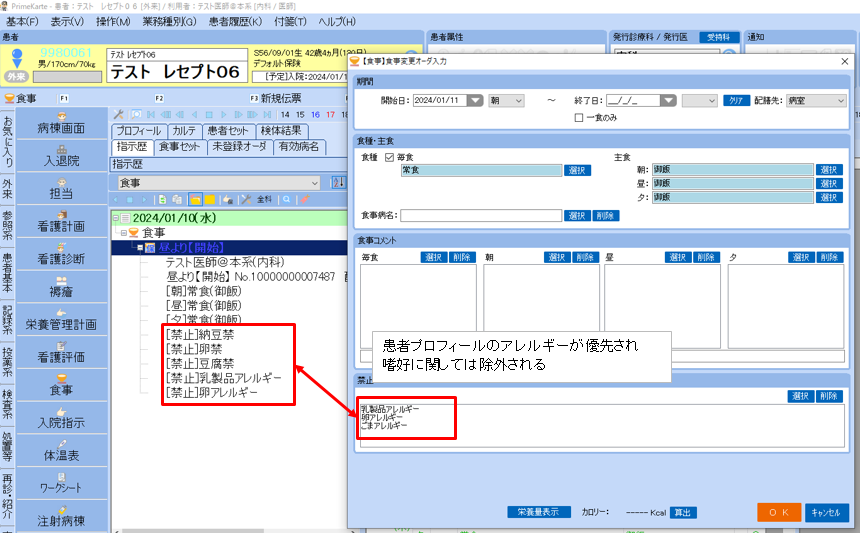Open 看護評価 nursing evaluation

pyautogui.click(x=61, y=352)
